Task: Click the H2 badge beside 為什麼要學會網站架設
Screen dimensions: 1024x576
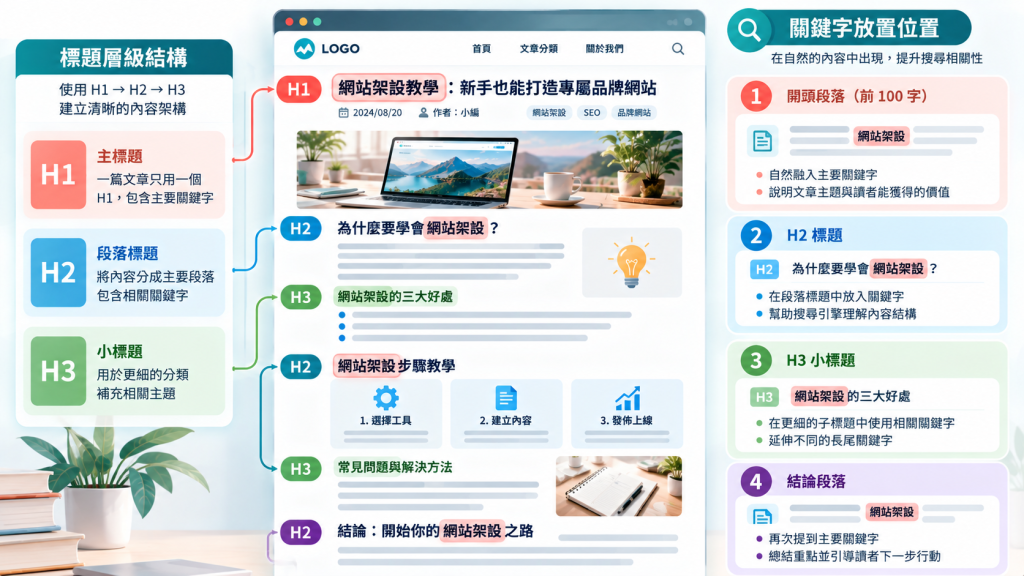Action: pyautogui.click(x=300, y=229)
